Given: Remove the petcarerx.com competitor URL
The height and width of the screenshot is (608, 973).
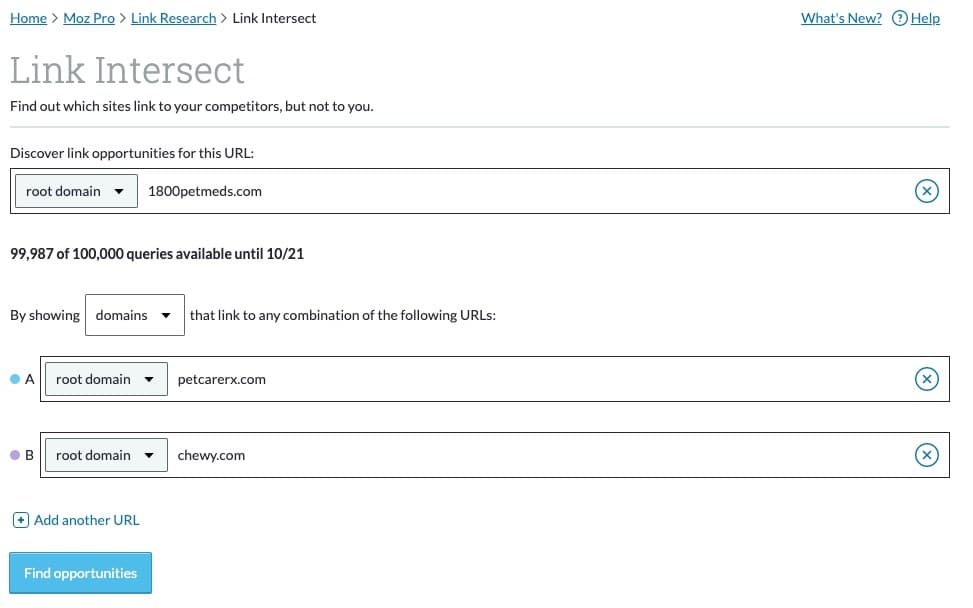Looking at the screenshot, I should pos(927,379).
